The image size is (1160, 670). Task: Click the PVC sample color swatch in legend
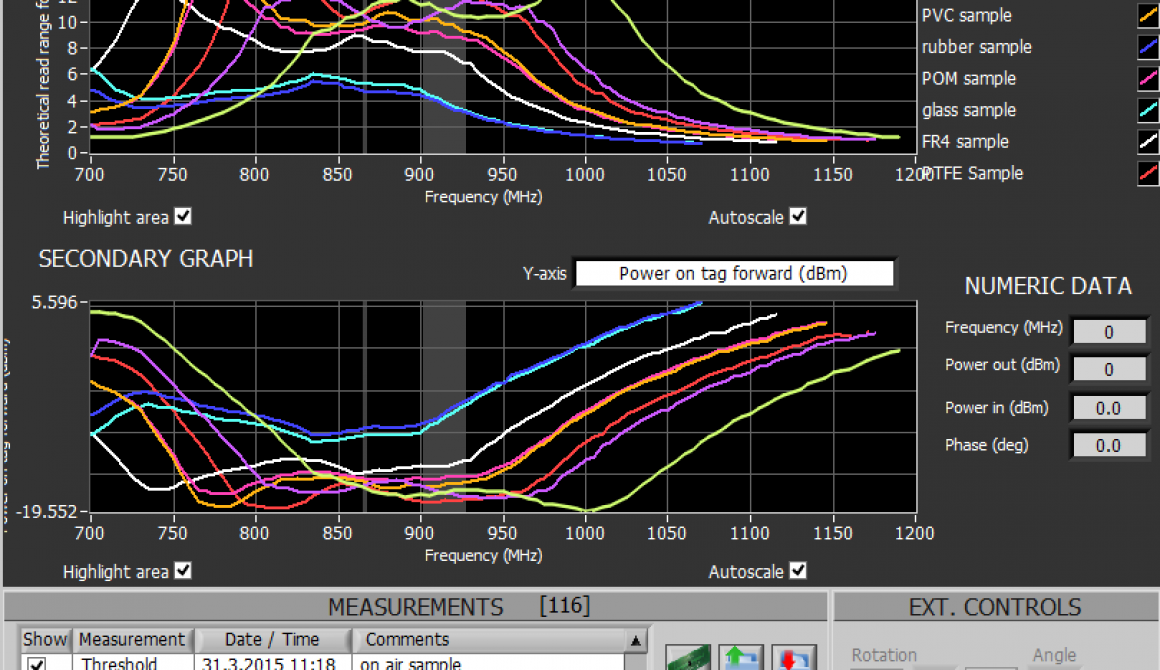pos(1148,15)
